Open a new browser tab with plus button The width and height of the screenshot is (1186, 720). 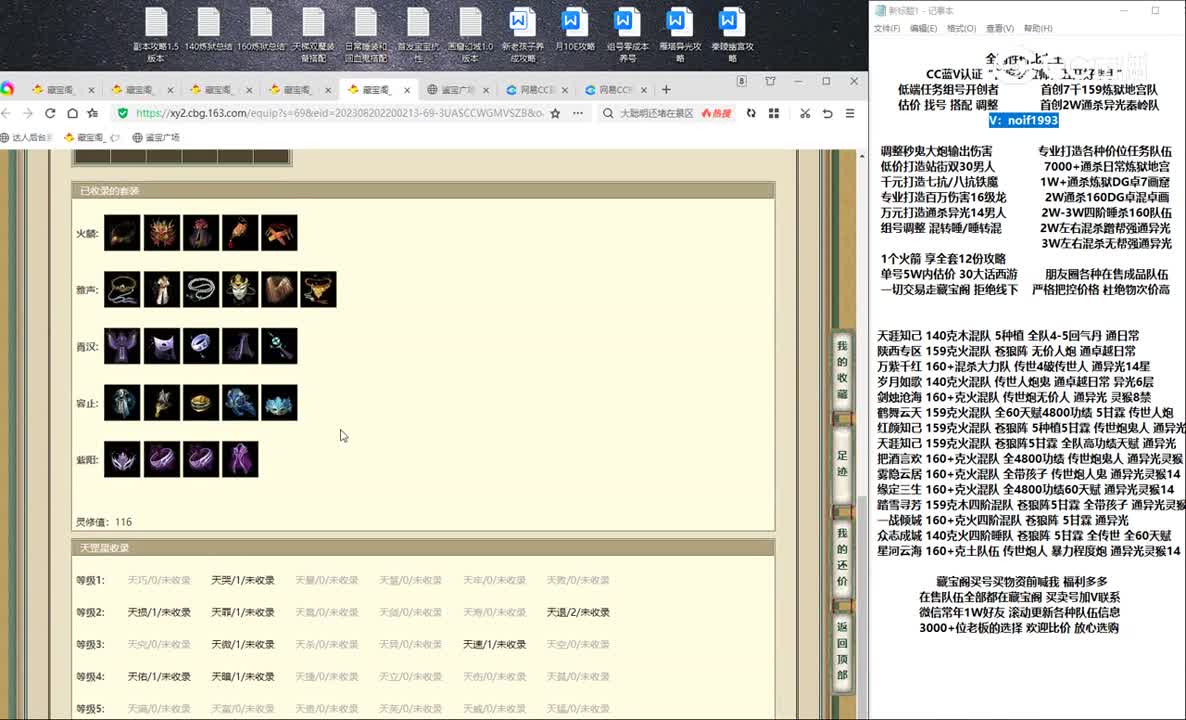(666, 89)
